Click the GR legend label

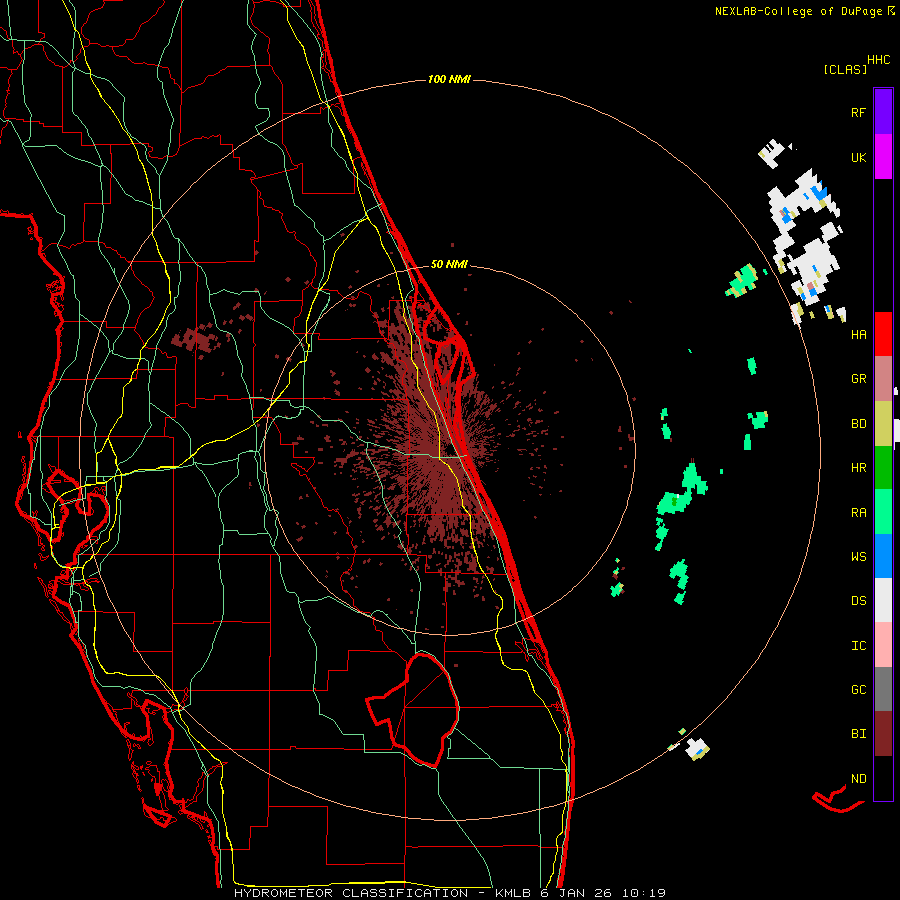(858, 379)
